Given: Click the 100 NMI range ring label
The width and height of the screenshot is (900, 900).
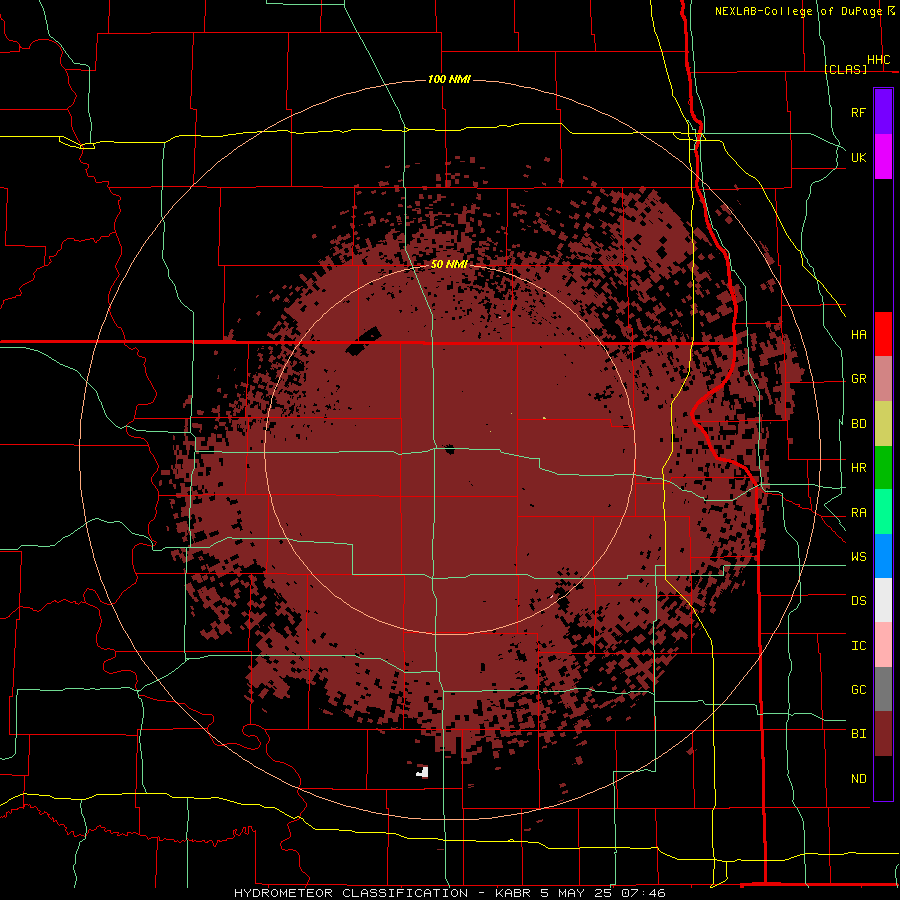Looking at the screenshot, I should (449, 79).
